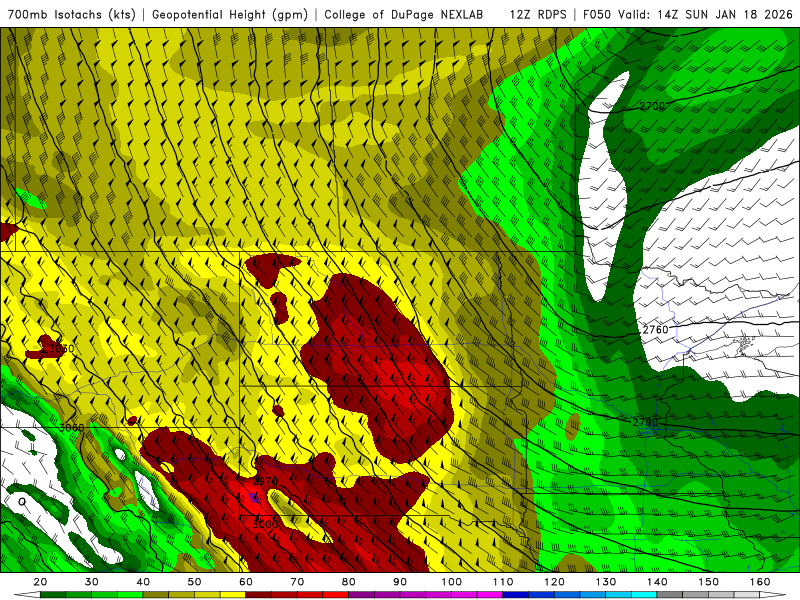This screenshot has width=800, height=600.
Task: Click the legend value 140
Action: pyautogui.click(x=657, y=582)
